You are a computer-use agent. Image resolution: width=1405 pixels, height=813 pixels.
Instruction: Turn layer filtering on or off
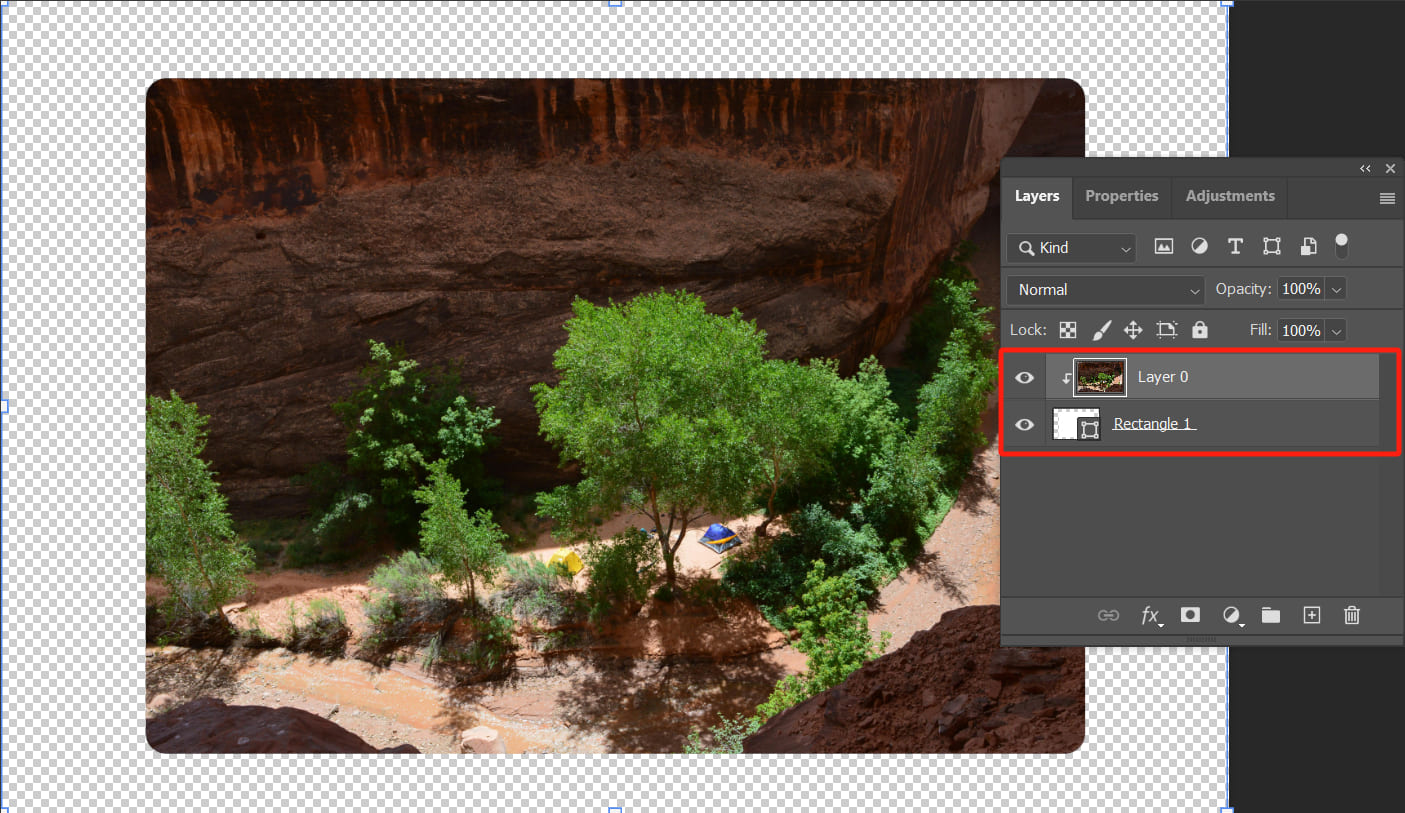point(1342,245)
